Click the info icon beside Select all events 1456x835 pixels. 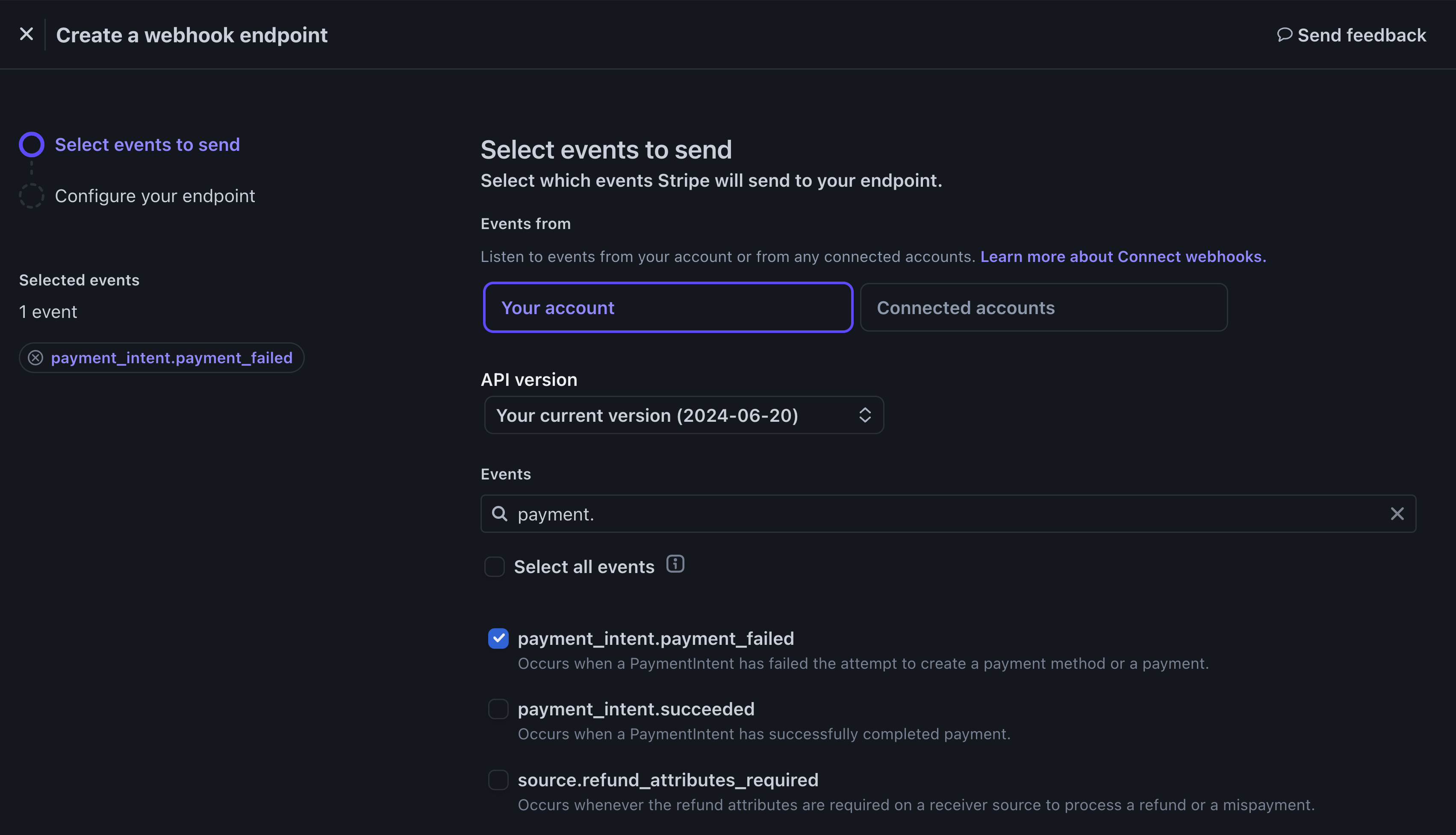pyautogui.click(x=675, y=565)
